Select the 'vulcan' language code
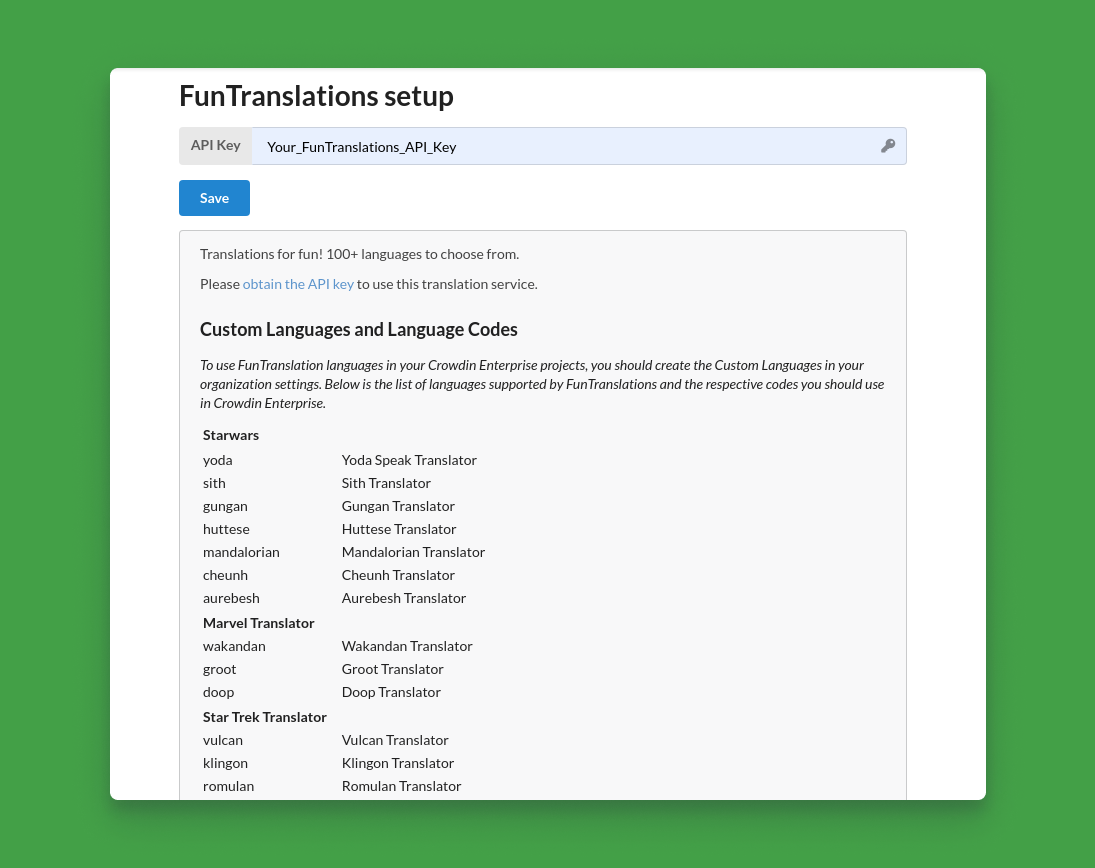This screenshot has width=1095, height=868. click(223, 740)
